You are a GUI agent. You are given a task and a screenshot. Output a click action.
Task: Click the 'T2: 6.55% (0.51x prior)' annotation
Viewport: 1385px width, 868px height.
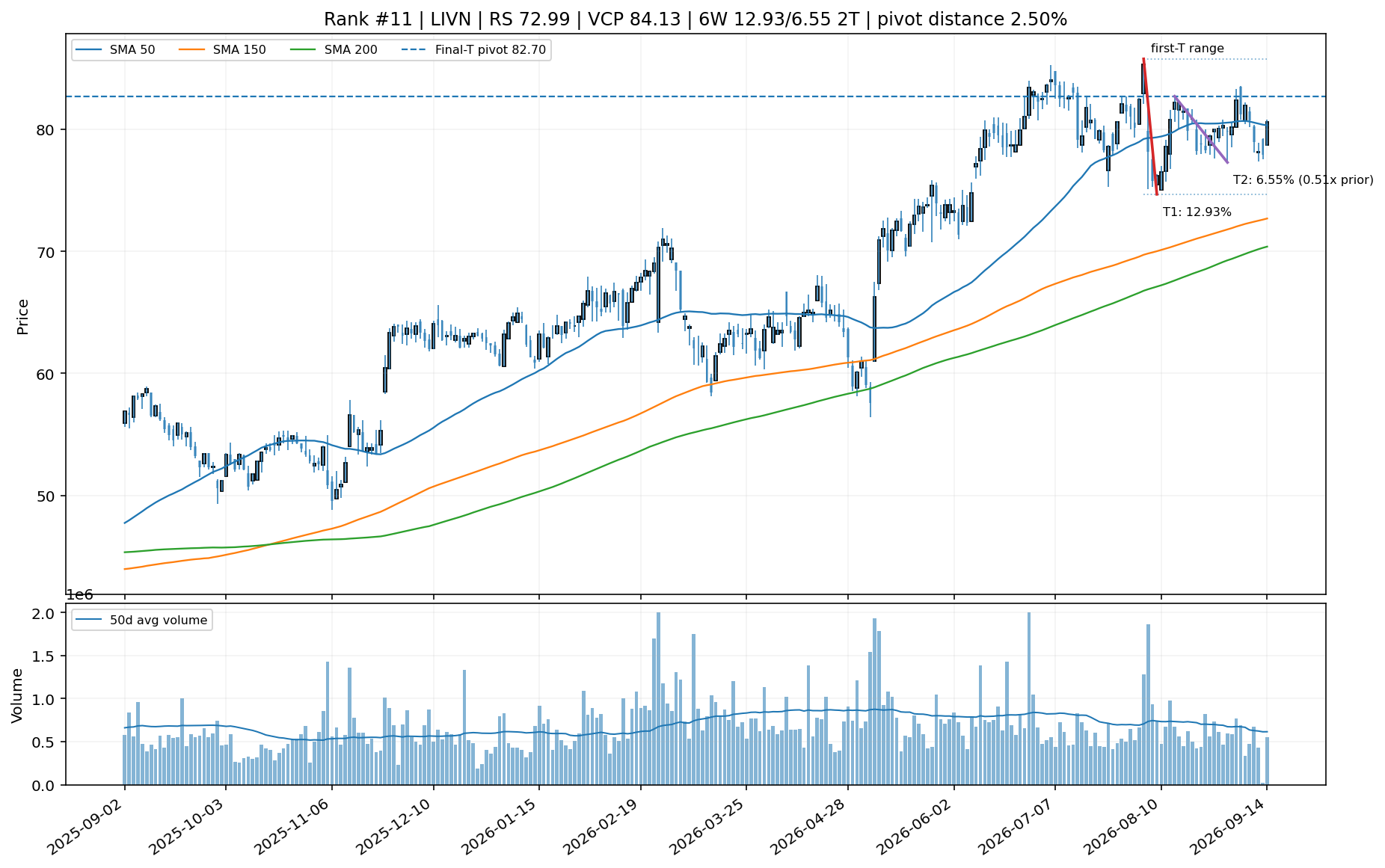[1303, 180]
